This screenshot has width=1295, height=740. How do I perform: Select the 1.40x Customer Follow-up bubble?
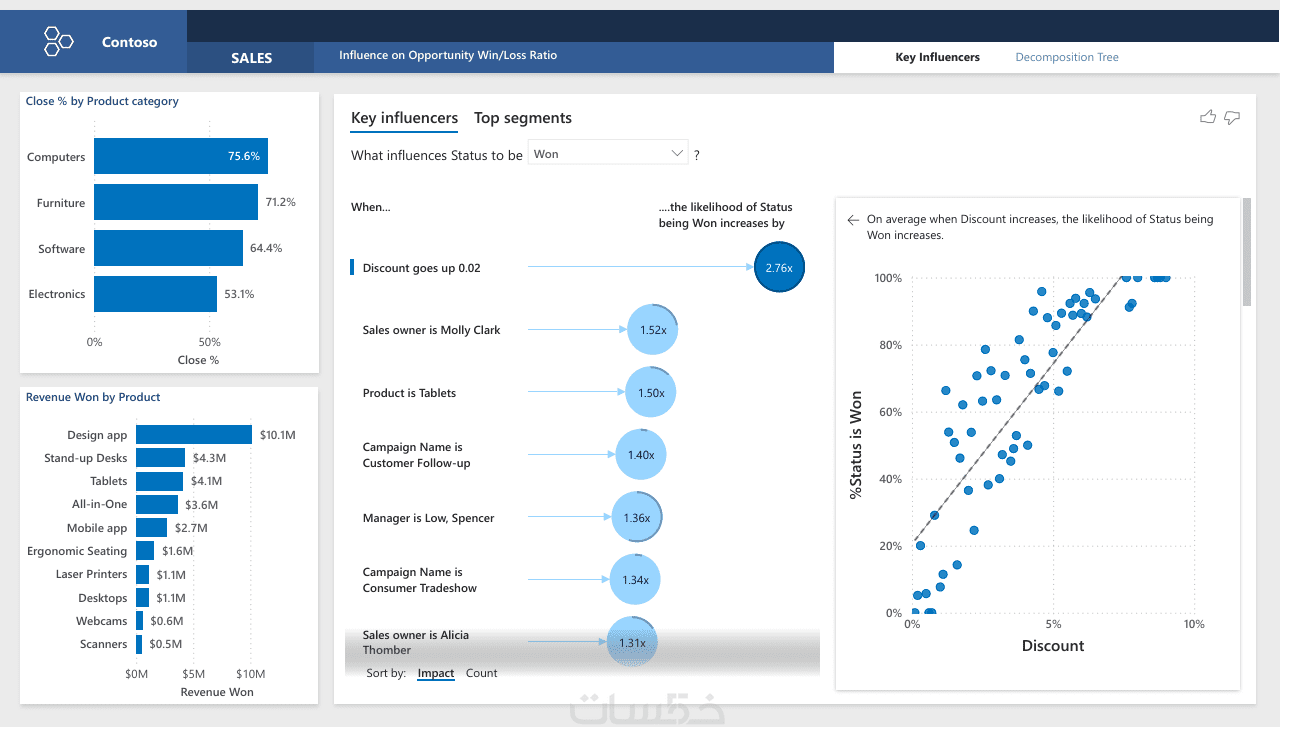tap(641, 455)
